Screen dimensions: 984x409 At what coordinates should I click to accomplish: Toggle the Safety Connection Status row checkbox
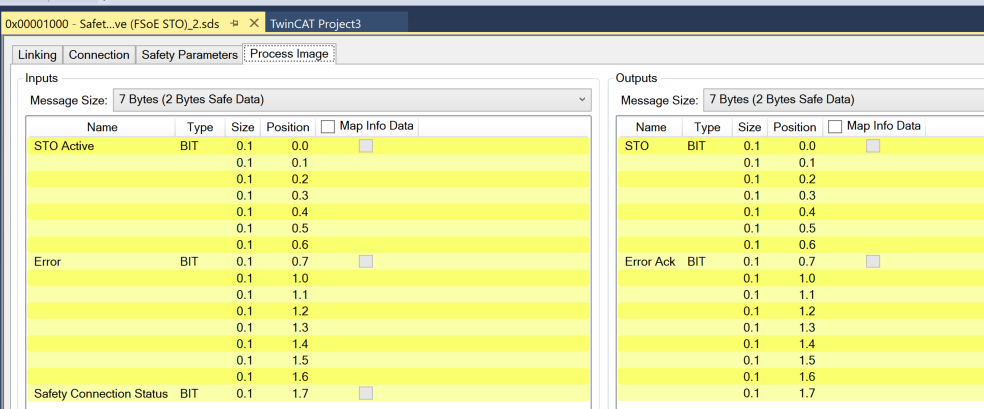[x=366, y=394]
